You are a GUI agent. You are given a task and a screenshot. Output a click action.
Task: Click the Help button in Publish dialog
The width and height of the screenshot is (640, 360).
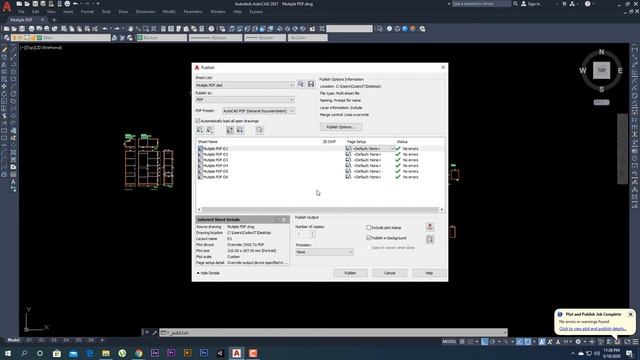[x=429, y=273]
